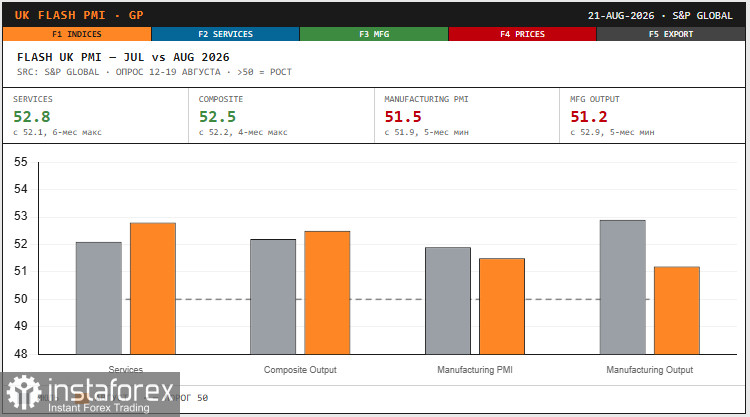Select the orange August Manufacturing Output bar
Image resolution: width=750 pixels, height=417 pixels.
pyautogui.click(x=677, y=310)
